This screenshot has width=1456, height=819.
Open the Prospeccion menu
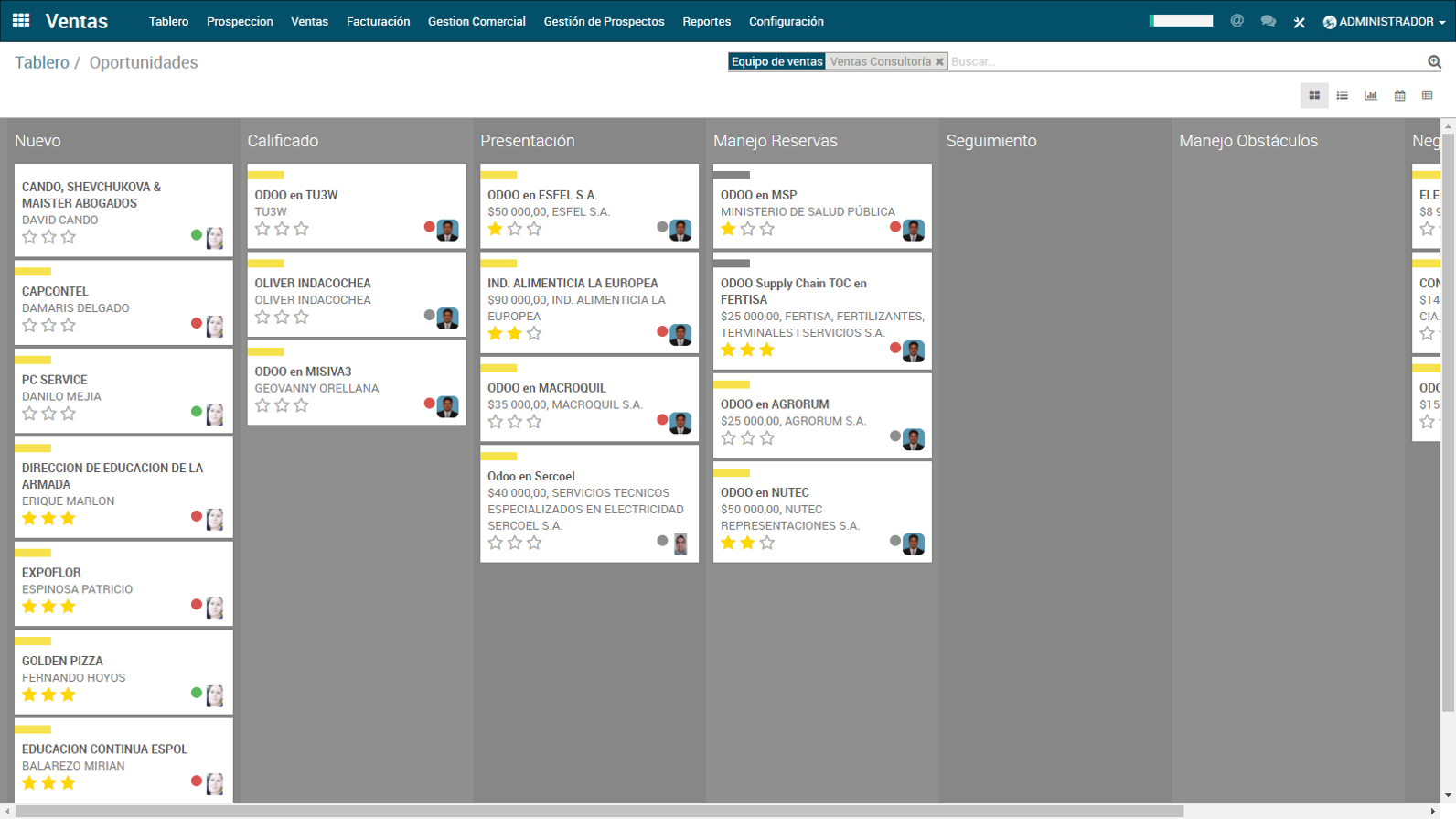[240, 21]
